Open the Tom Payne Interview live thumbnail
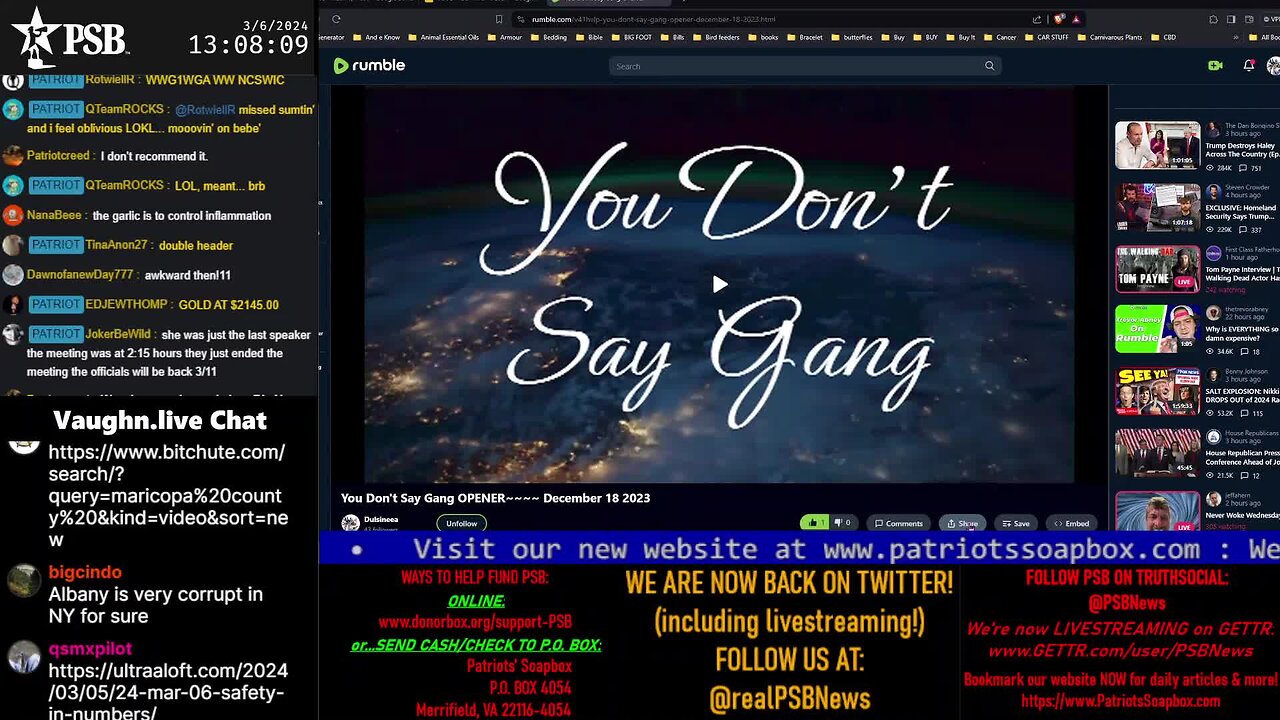 tap(1157, 268)
